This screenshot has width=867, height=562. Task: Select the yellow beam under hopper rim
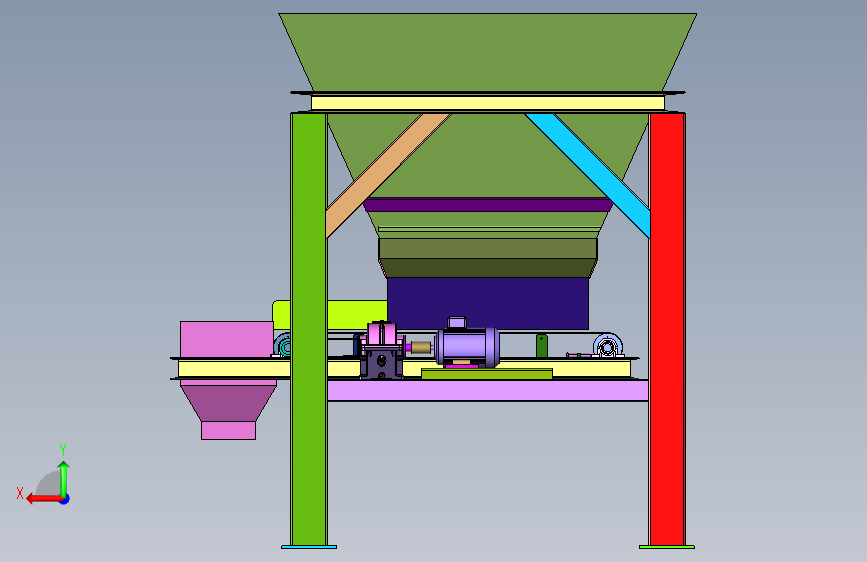[488, 103]
